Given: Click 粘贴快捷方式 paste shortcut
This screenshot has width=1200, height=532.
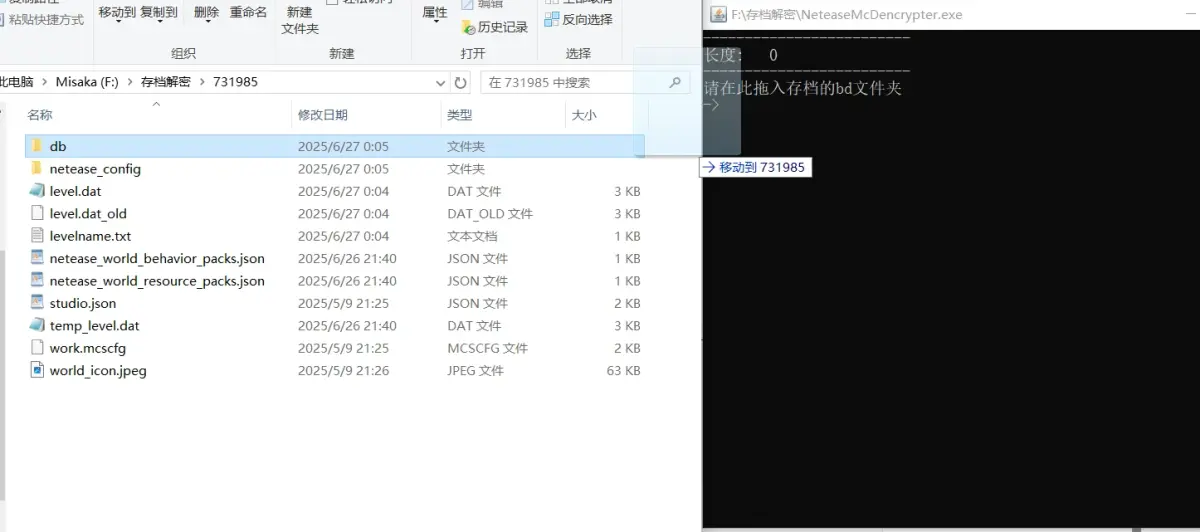Looking at the screenshot, I should (46, 20).
